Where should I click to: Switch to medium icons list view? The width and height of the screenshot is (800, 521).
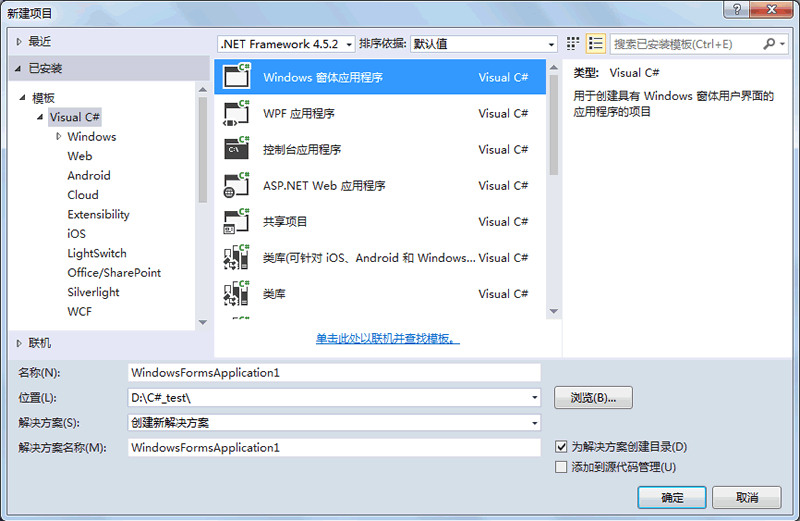pyautogui.click(x=596, y=44)
